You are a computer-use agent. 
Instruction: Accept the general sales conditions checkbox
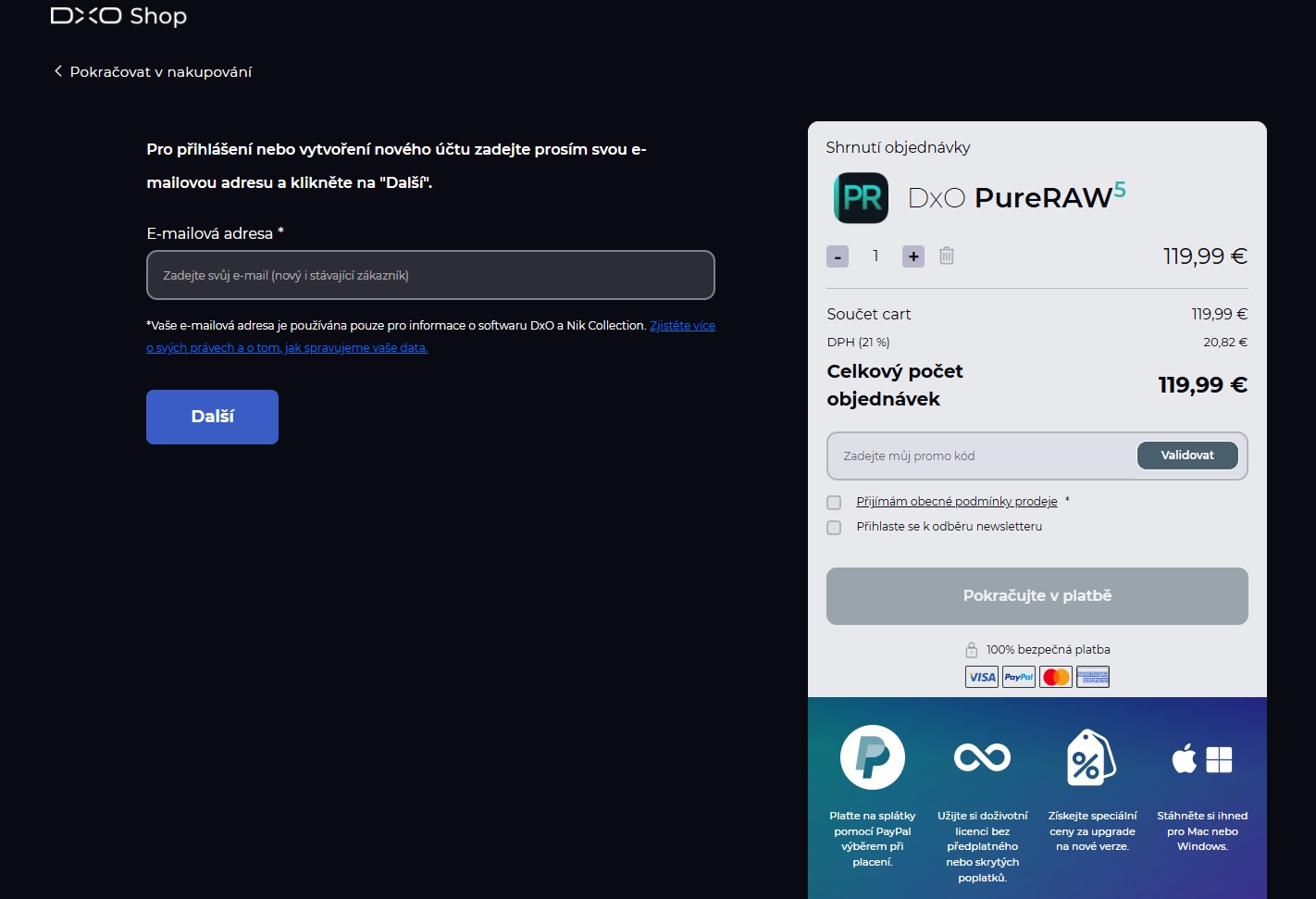coord(834,503)
